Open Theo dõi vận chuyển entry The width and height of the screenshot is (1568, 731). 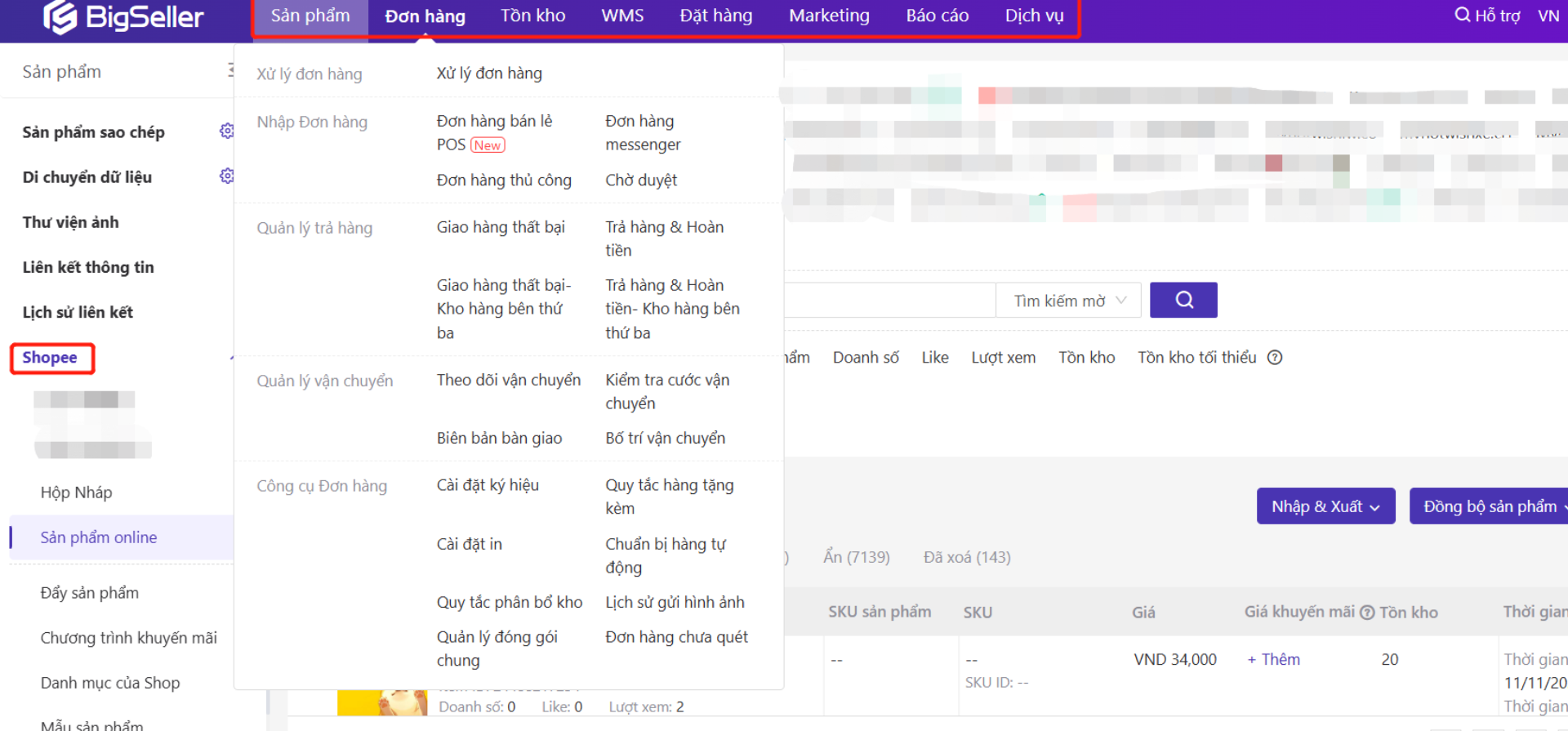point(509,381)
